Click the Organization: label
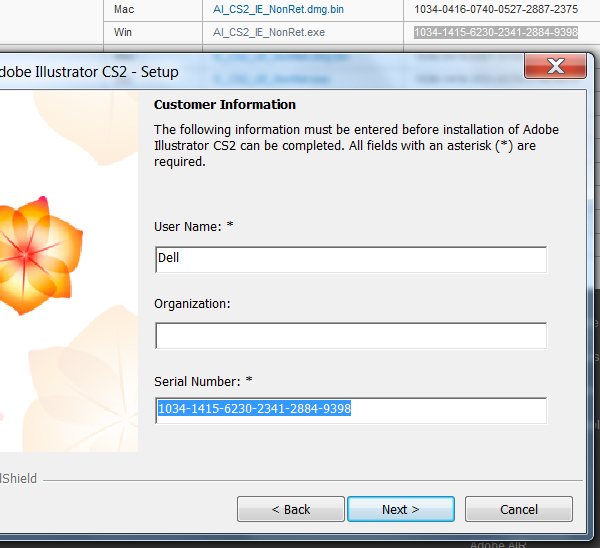The image size is (600, 548). pyautogui.click(x=192, y=303)
